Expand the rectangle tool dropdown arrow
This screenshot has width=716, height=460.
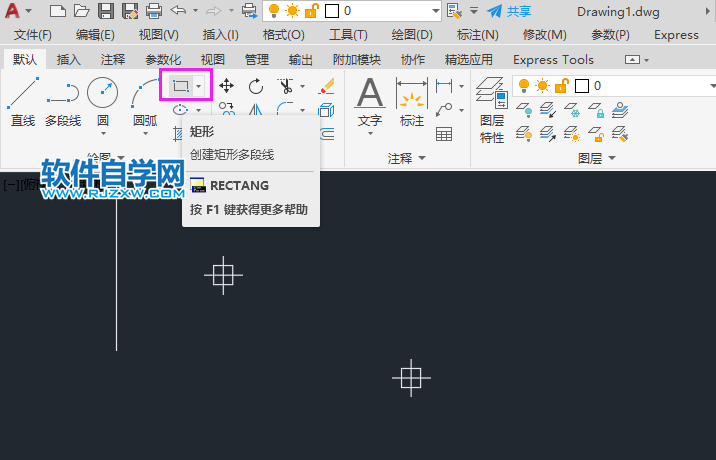click(199, 86)
